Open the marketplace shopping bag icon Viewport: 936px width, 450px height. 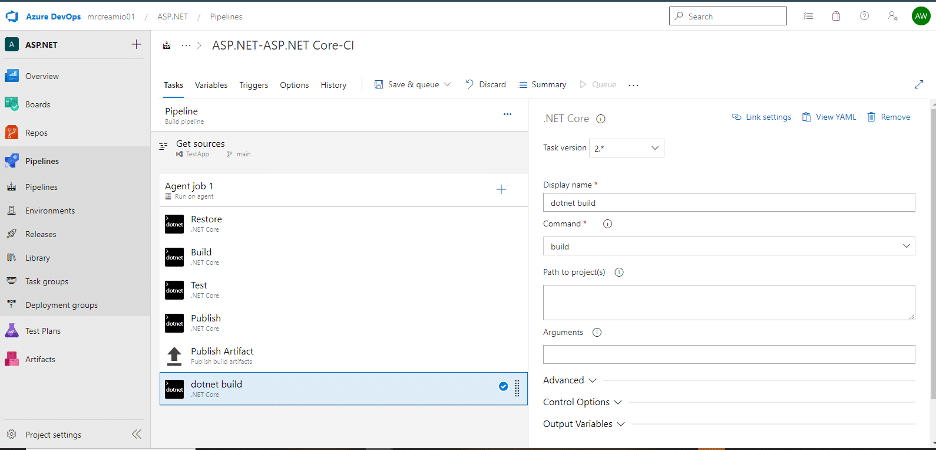click(836, 16)
